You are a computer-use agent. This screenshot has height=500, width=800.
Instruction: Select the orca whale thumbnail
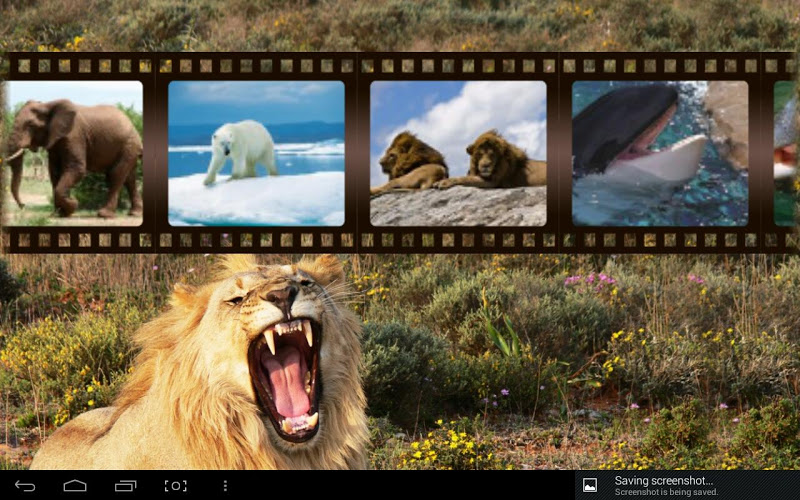click(660, 153)
